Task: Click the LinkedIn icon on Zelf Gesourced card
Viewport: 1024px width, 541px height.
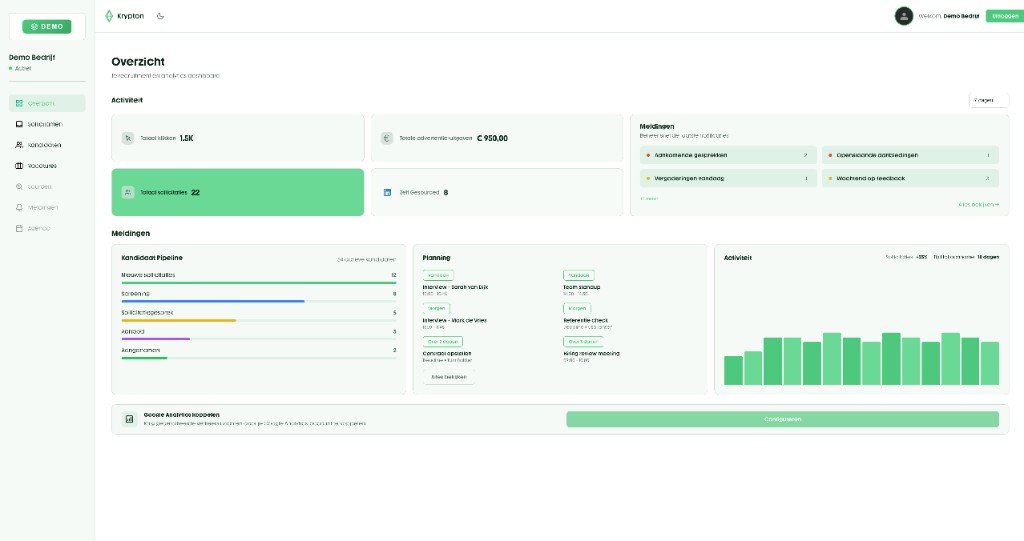Action: pos(387,192)
